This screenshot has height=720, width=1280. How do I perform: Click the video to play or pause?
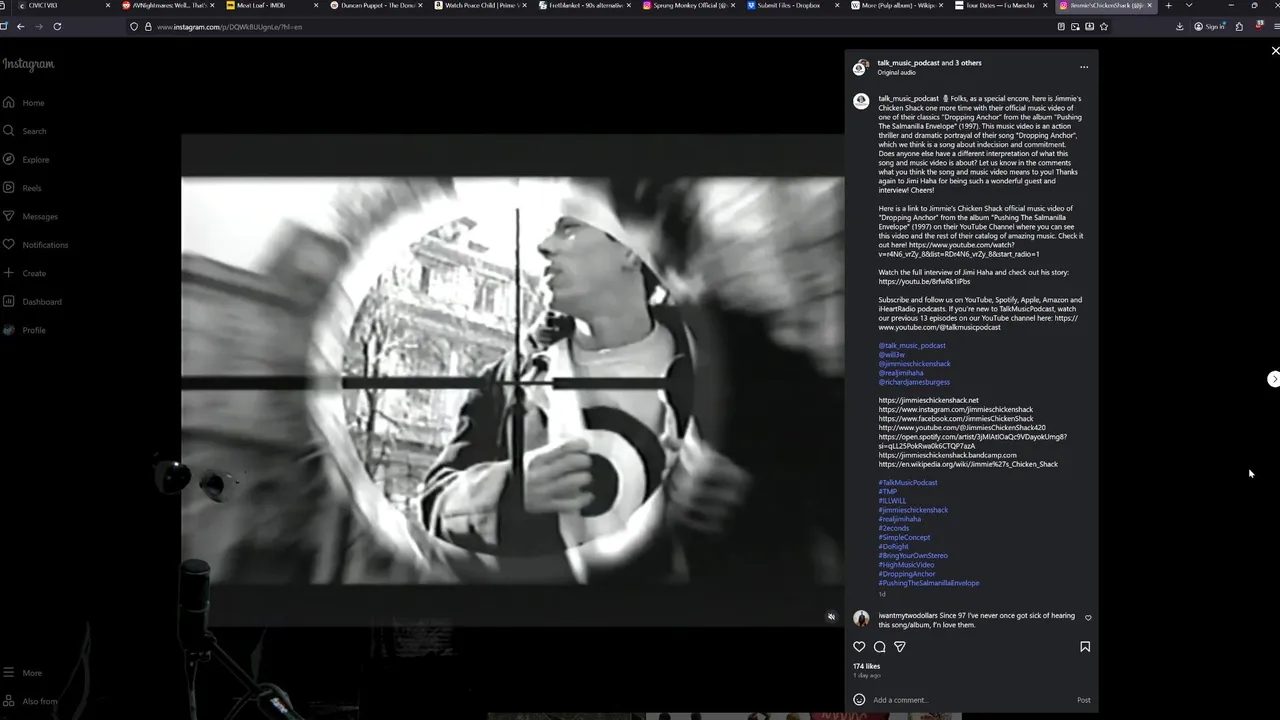coord(512,380)
